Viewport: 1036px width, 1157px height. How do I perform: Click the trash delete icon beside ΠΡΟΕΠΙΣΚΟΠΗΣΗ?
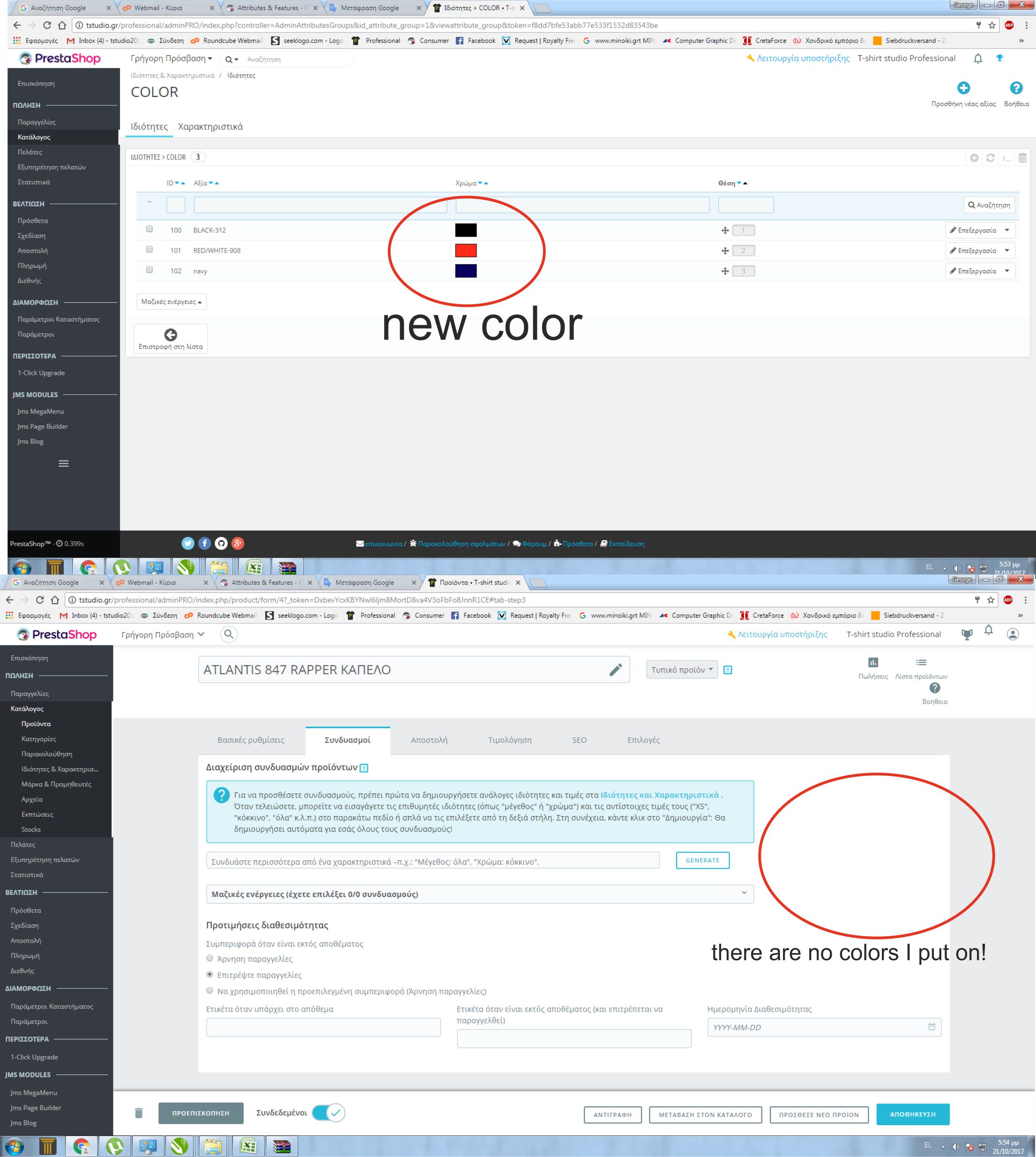tap(138, 1112)
